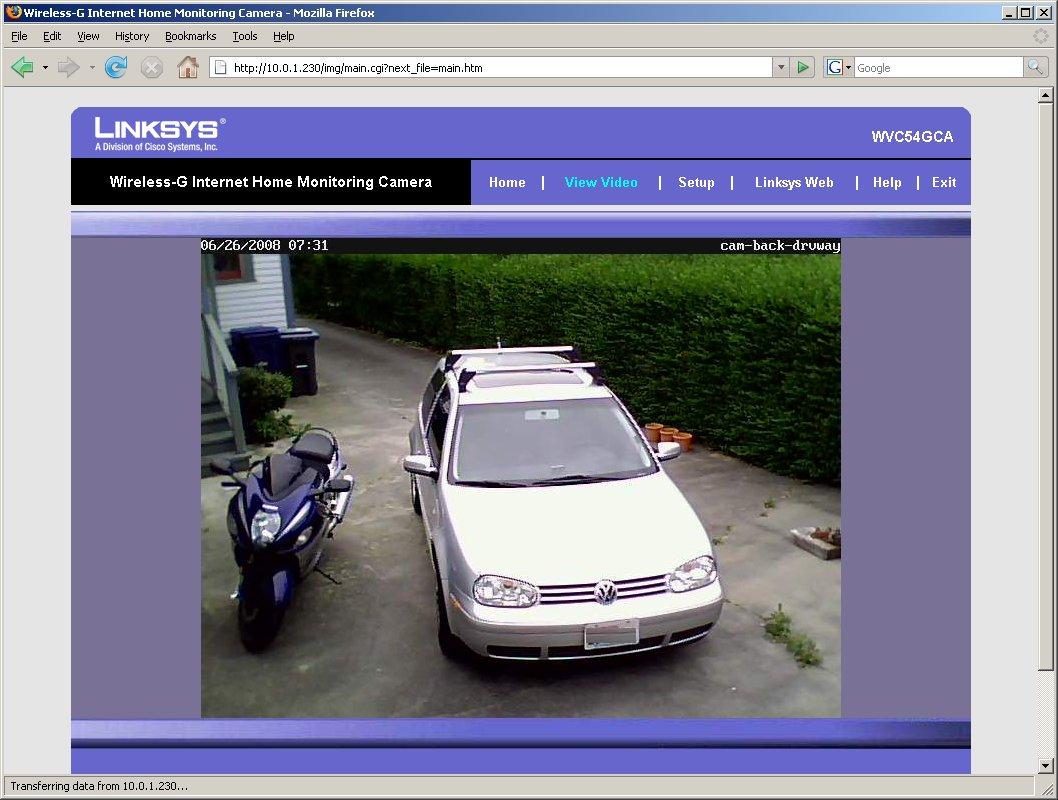Open the Help menu in menu bar
1058x800 pixels.
tap(283, 36)
